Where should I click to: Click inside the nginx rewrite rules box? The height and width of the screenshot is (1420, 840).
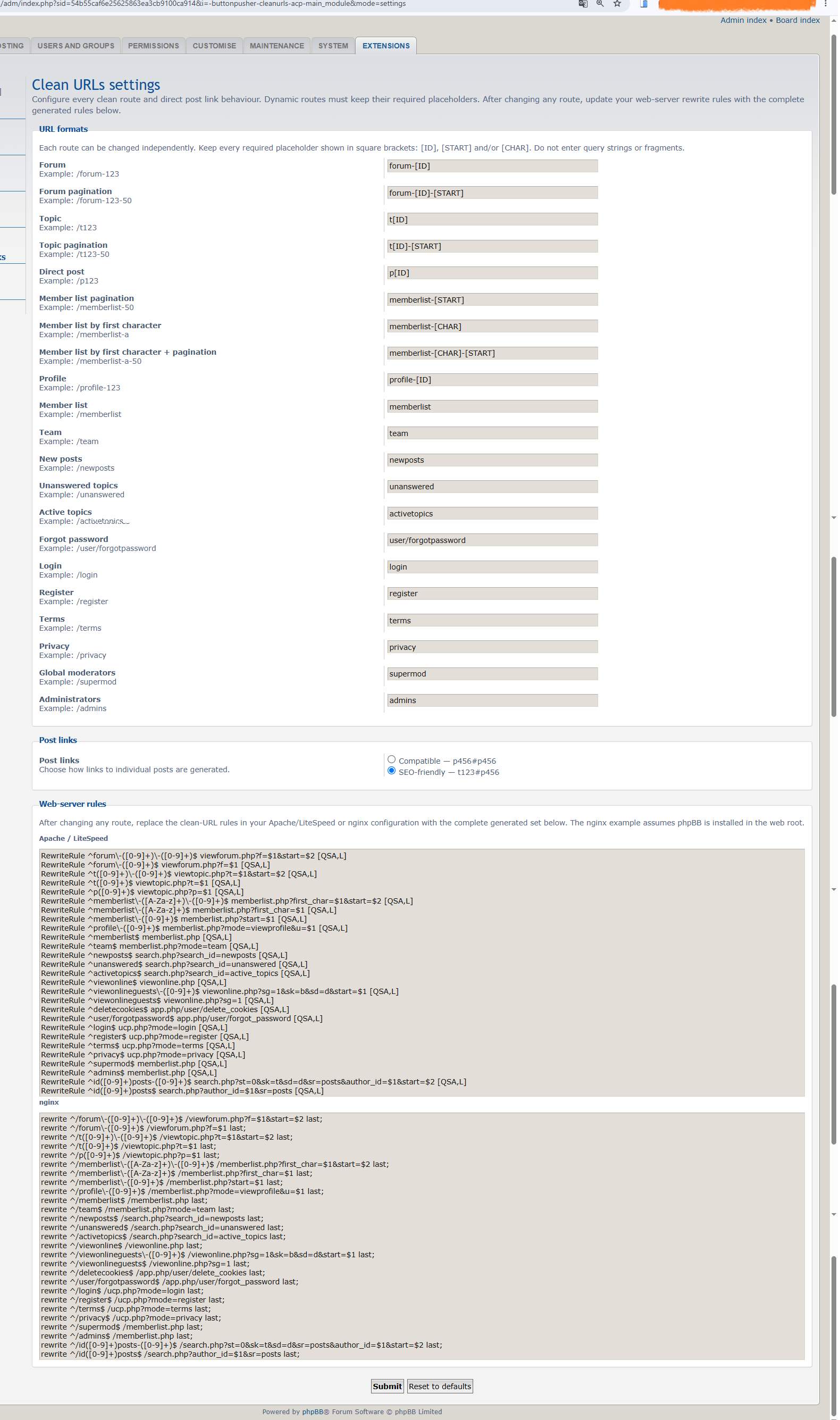(x=422, y=1237)
